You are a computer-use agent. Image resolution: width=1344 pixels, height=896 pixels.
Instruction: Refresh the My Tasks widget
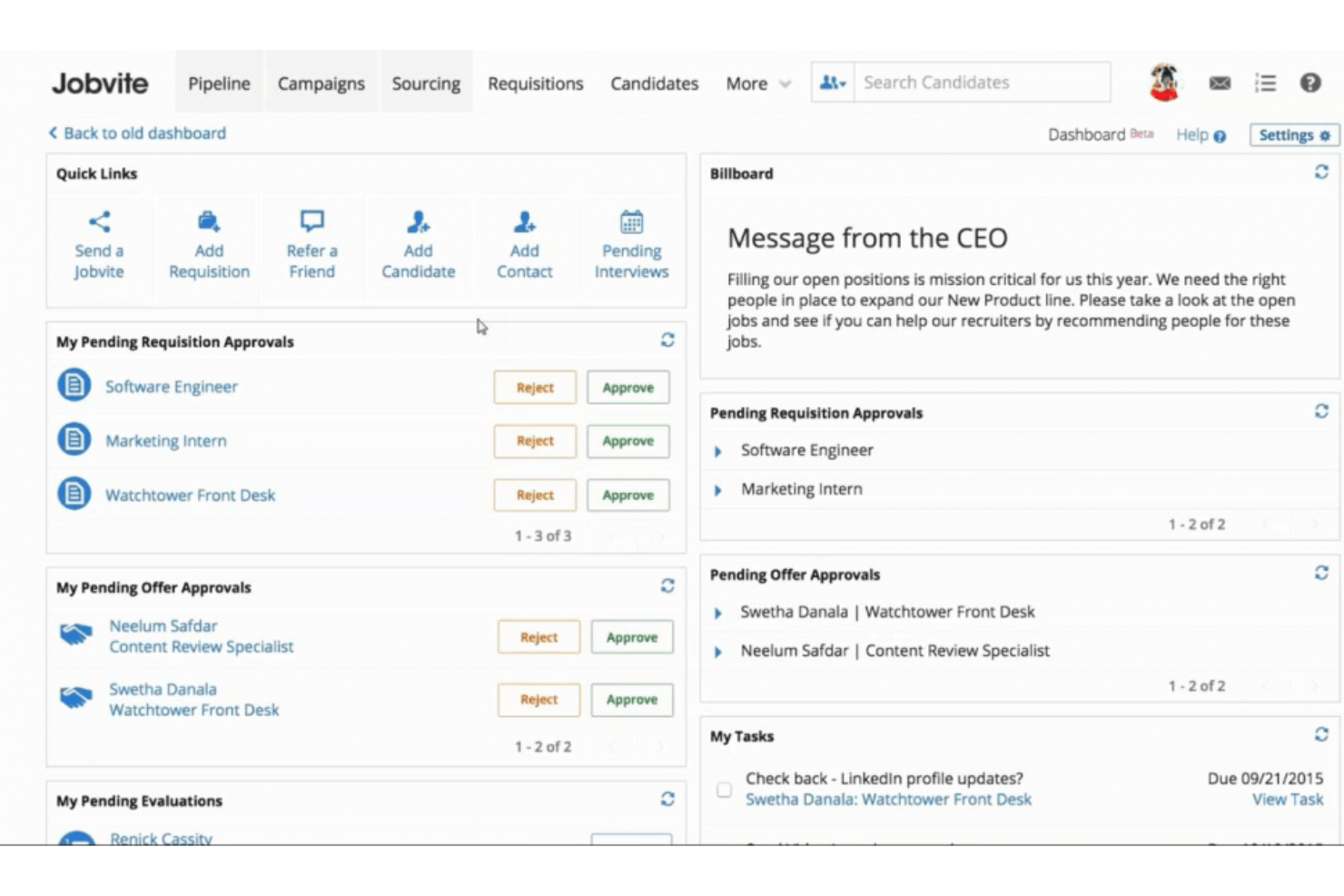(x=1321, y=734)
